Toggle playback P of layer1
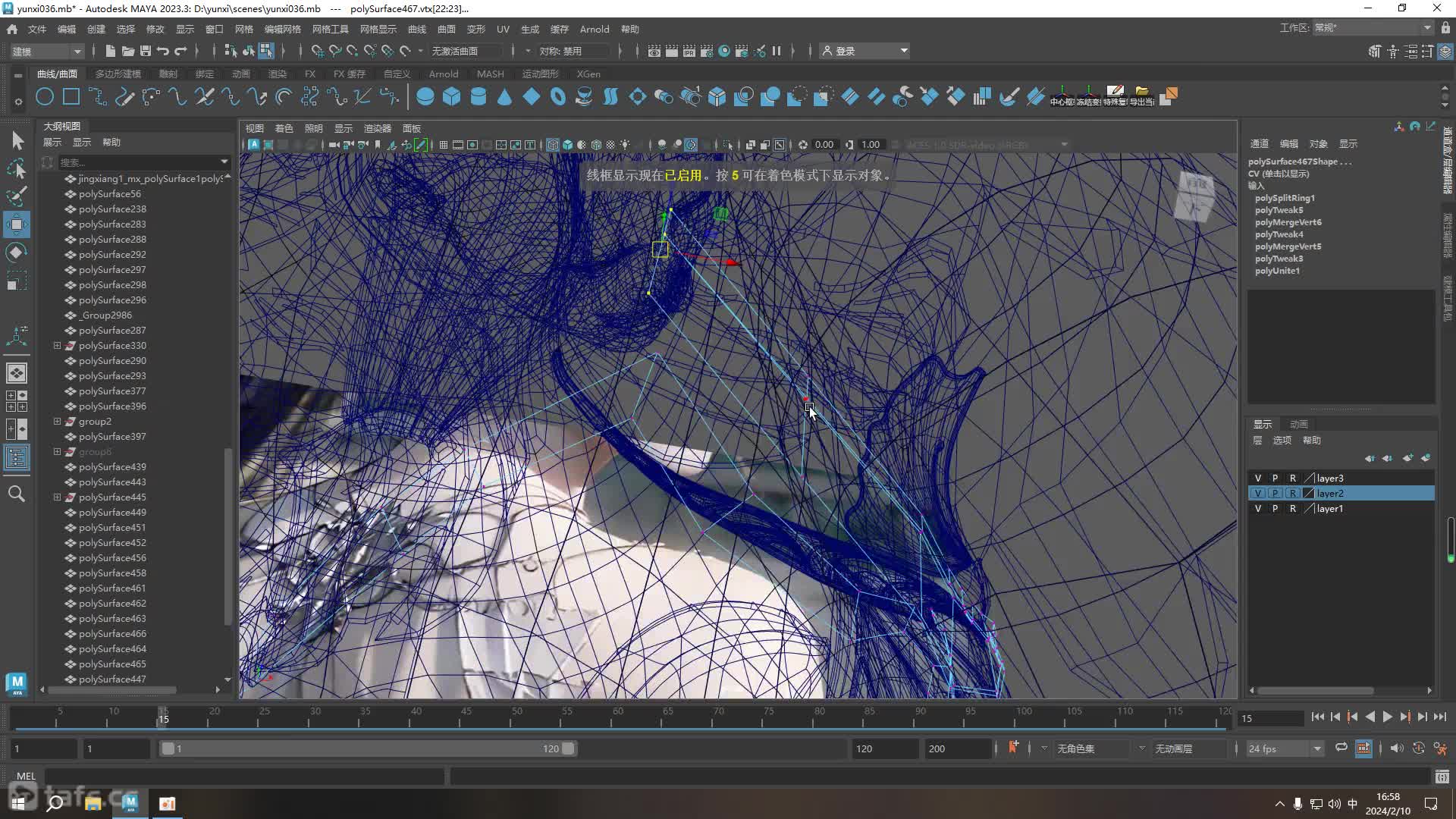Image resolution: width=1456 pixels, height=819 pixels. (x=1276, y=509)
